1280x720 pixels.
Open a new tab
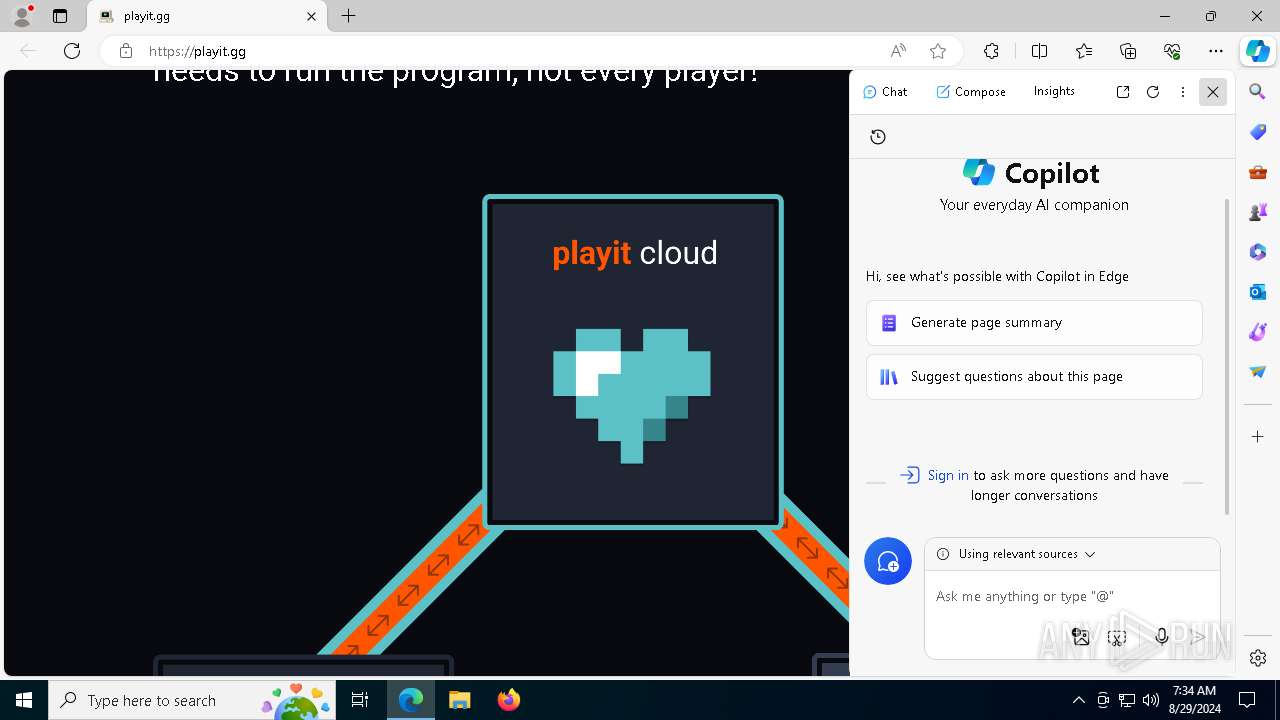[348, 16]
